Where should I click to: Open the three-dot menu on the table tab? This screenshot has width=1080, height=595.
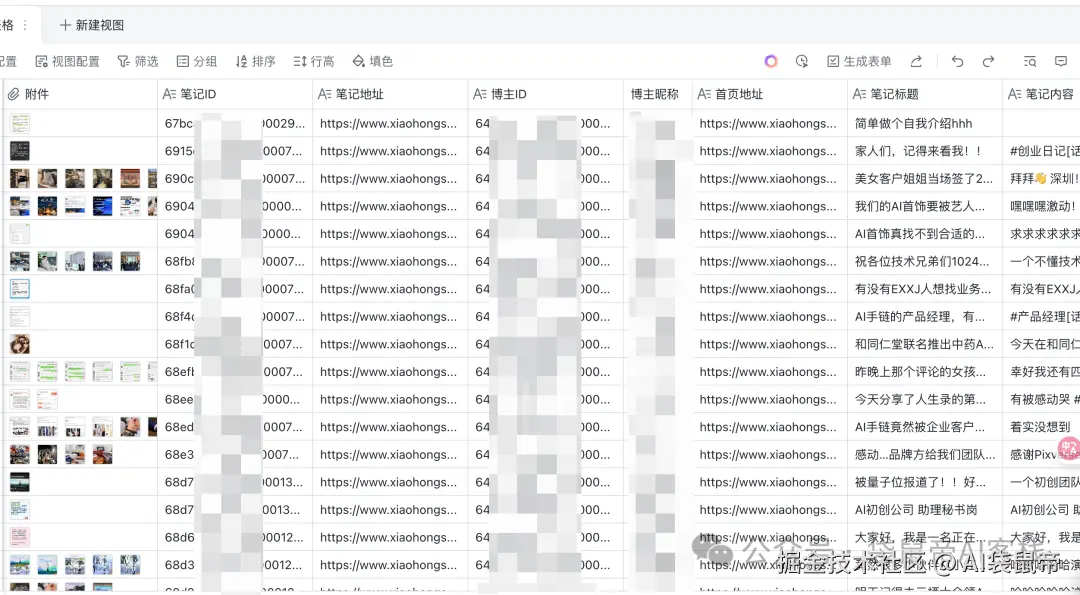click(25, 25)
